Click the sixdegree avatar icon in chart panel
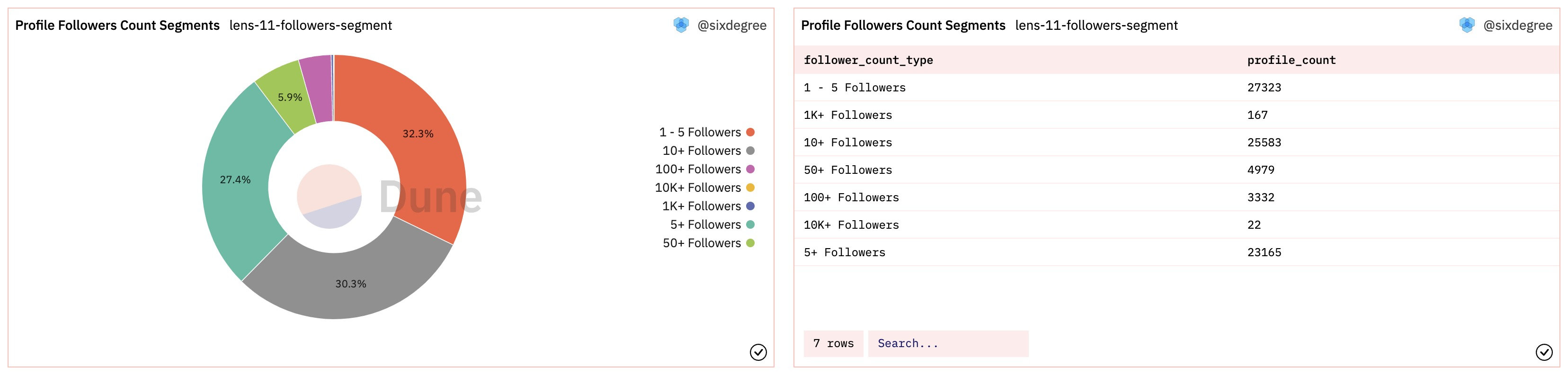 pos(680,25)
